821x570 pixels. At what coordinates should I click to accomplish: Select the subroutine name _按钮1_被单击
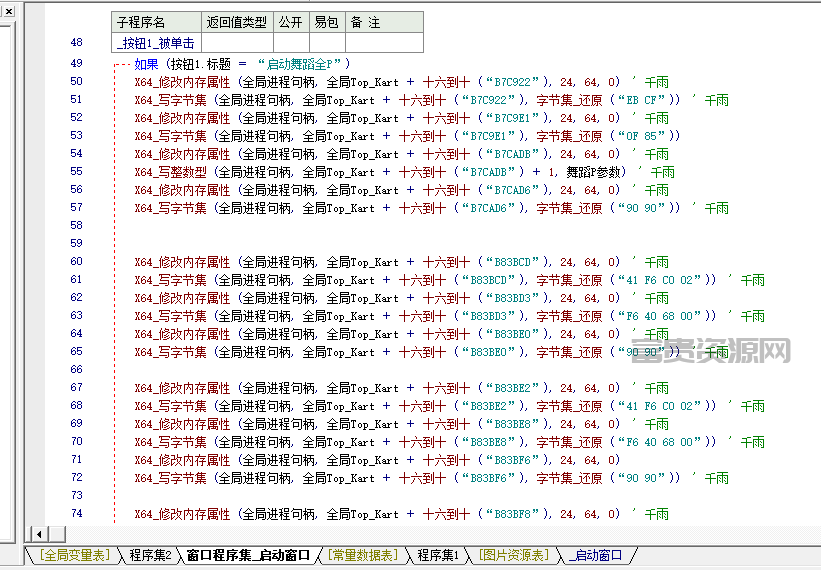point(156,43)
